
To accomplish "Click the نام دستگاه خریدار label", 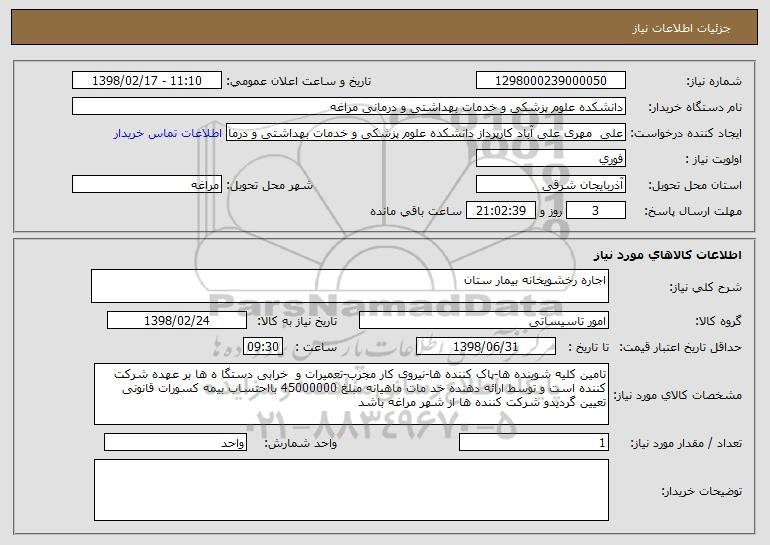I will (x=695, y=108).
